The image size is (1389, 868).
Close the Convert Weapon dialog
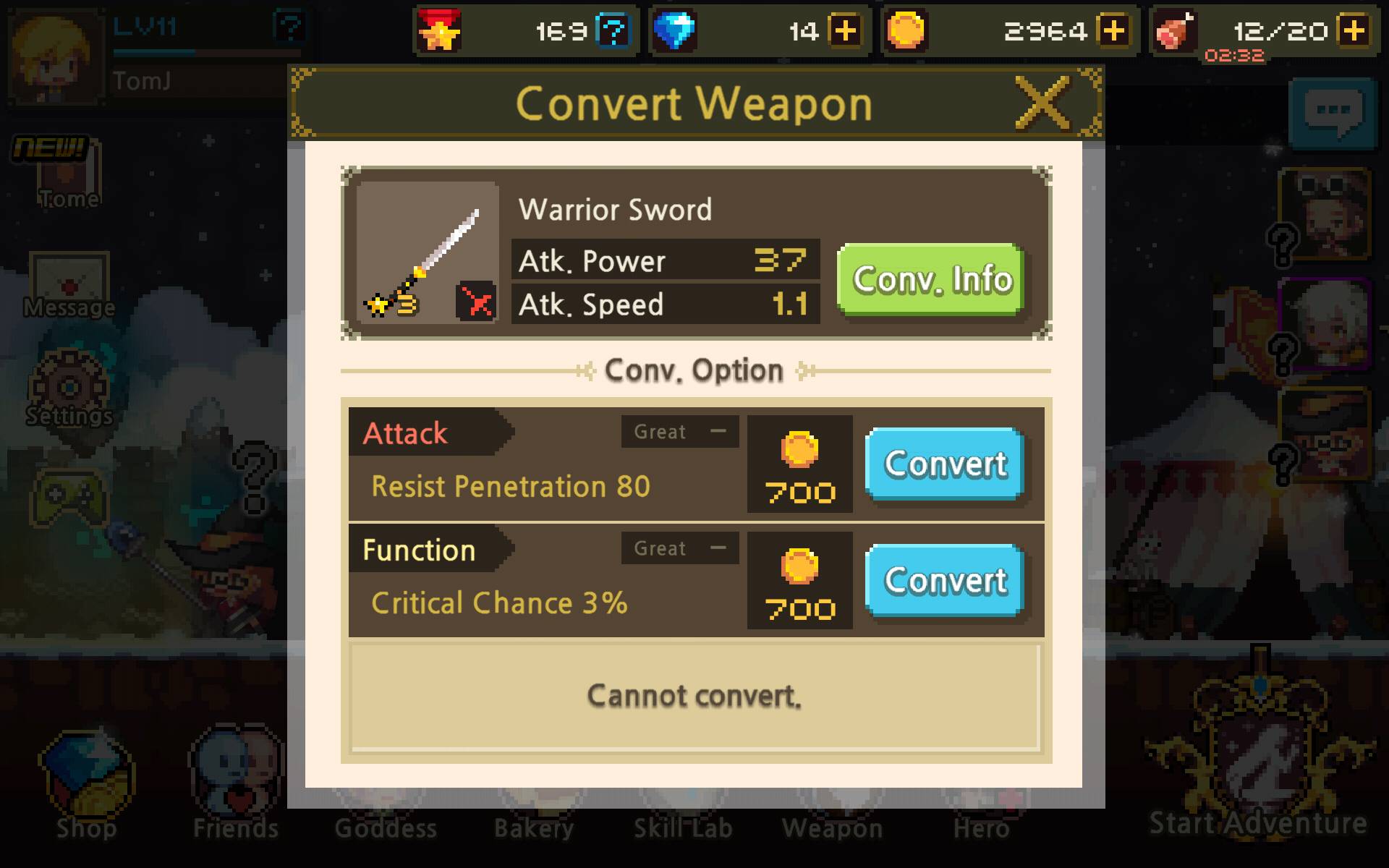(1042, 103)
